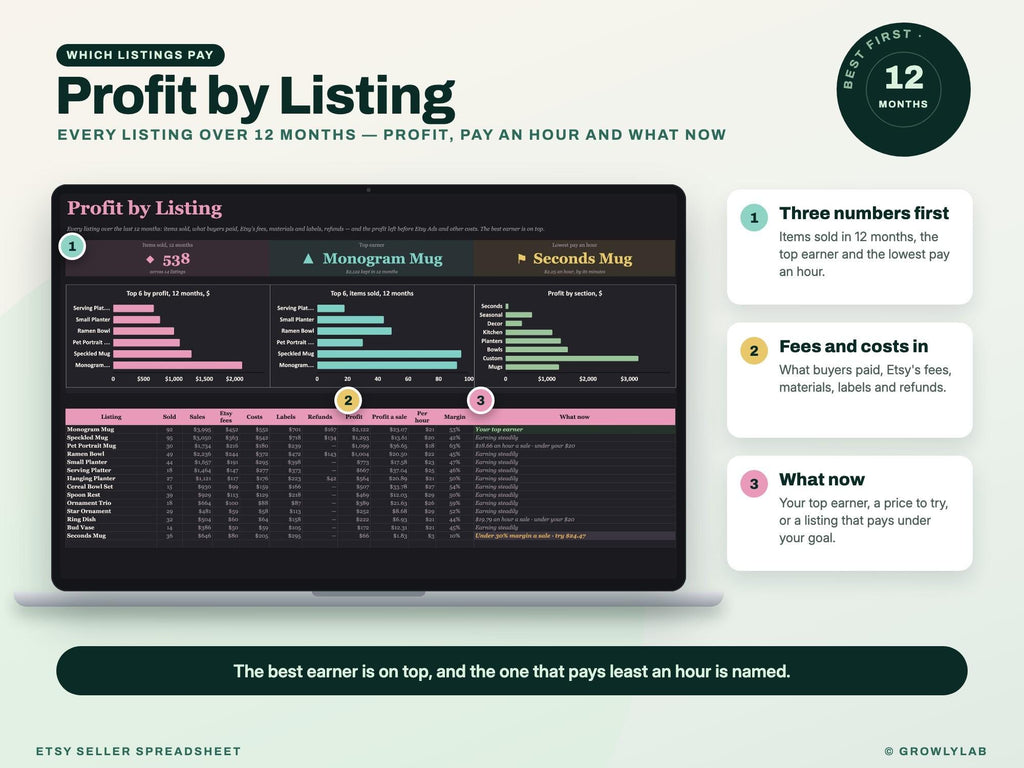
Task: Click the 'Three numbers first' card heading
Action: pos(864,213)
